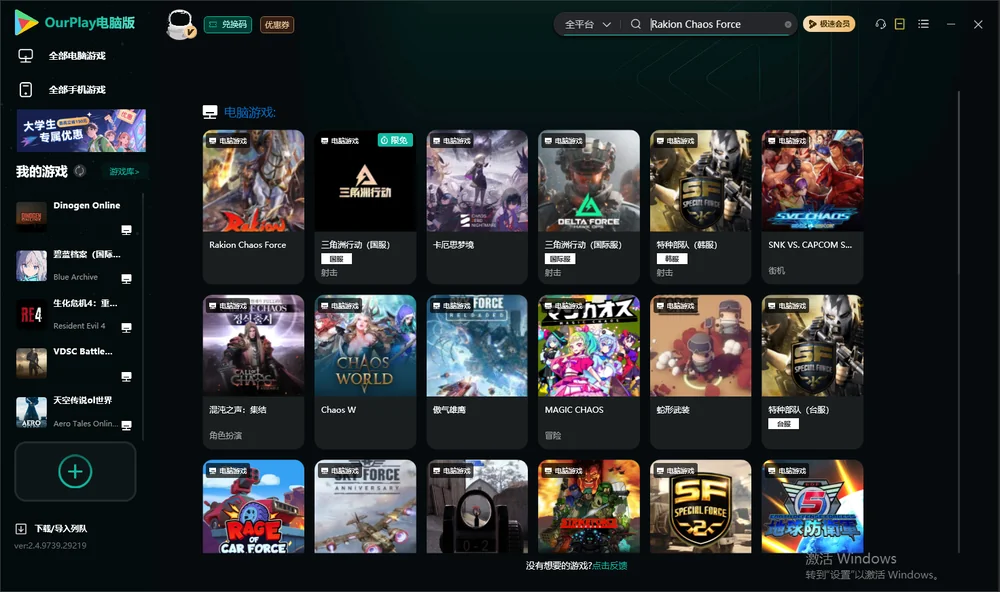
Task: Open Rage of Car Force card
Action: pyautogui.click(x=253, y=507)
